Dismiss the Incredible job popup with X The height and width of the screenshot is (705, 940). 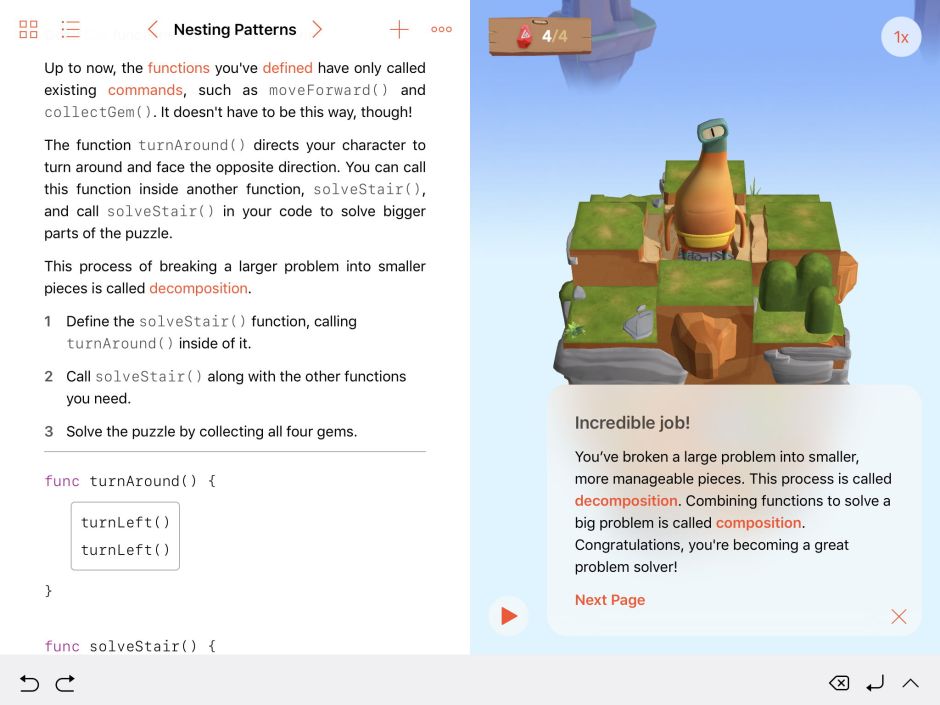click(899, 617)
